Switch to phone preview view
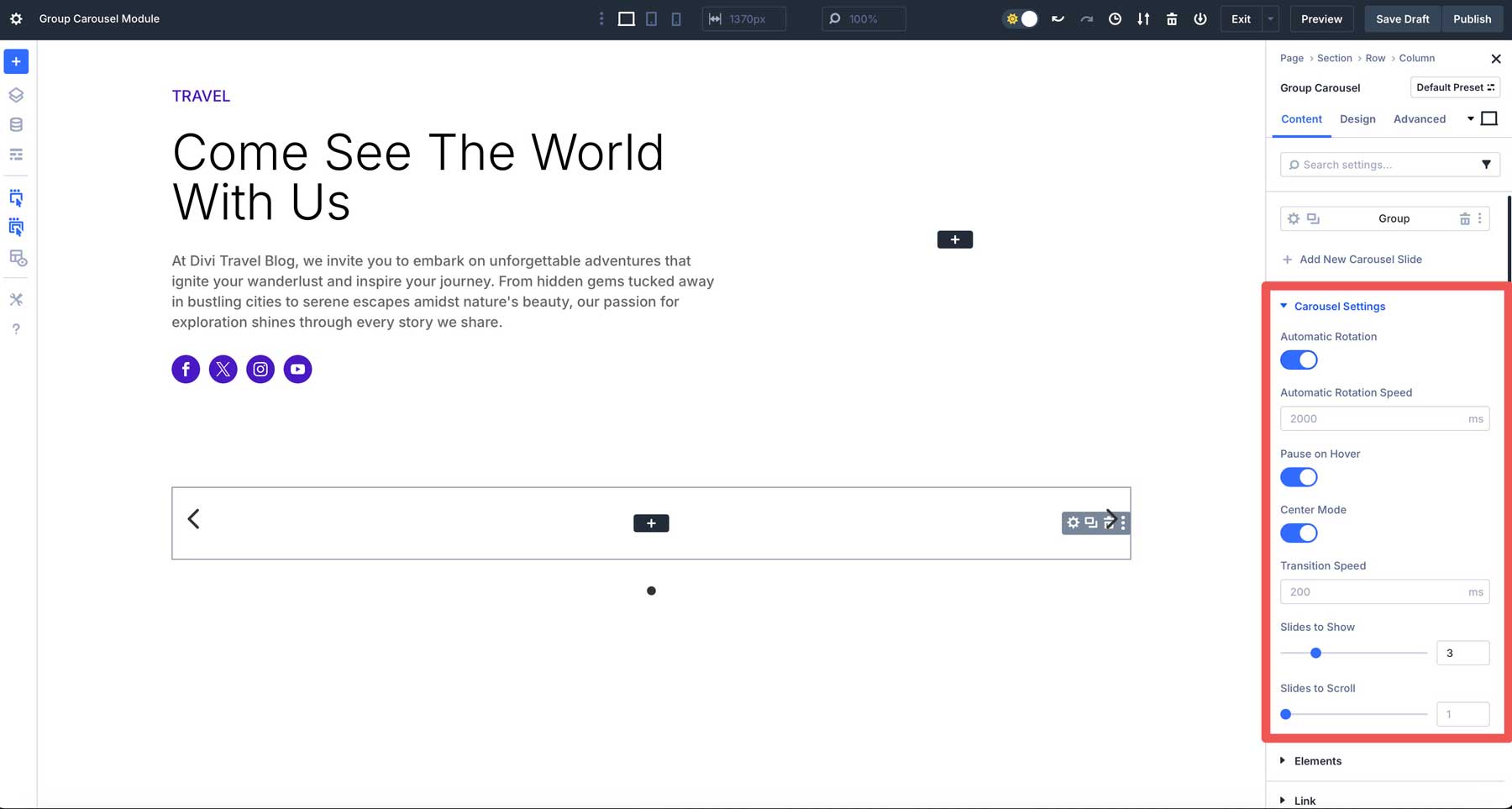Screen dimensions: 1512x809 tap(676, 18)
